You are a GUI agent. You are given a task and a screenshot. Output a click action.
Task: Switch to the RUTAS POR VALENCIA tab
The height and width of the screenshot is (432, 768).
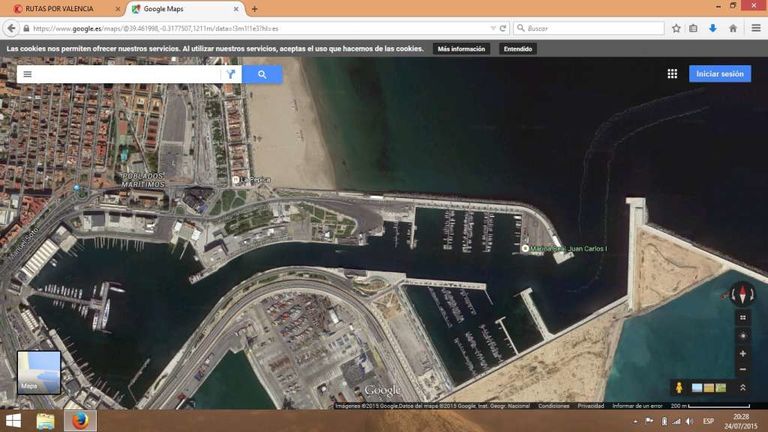tap(60, 8)
